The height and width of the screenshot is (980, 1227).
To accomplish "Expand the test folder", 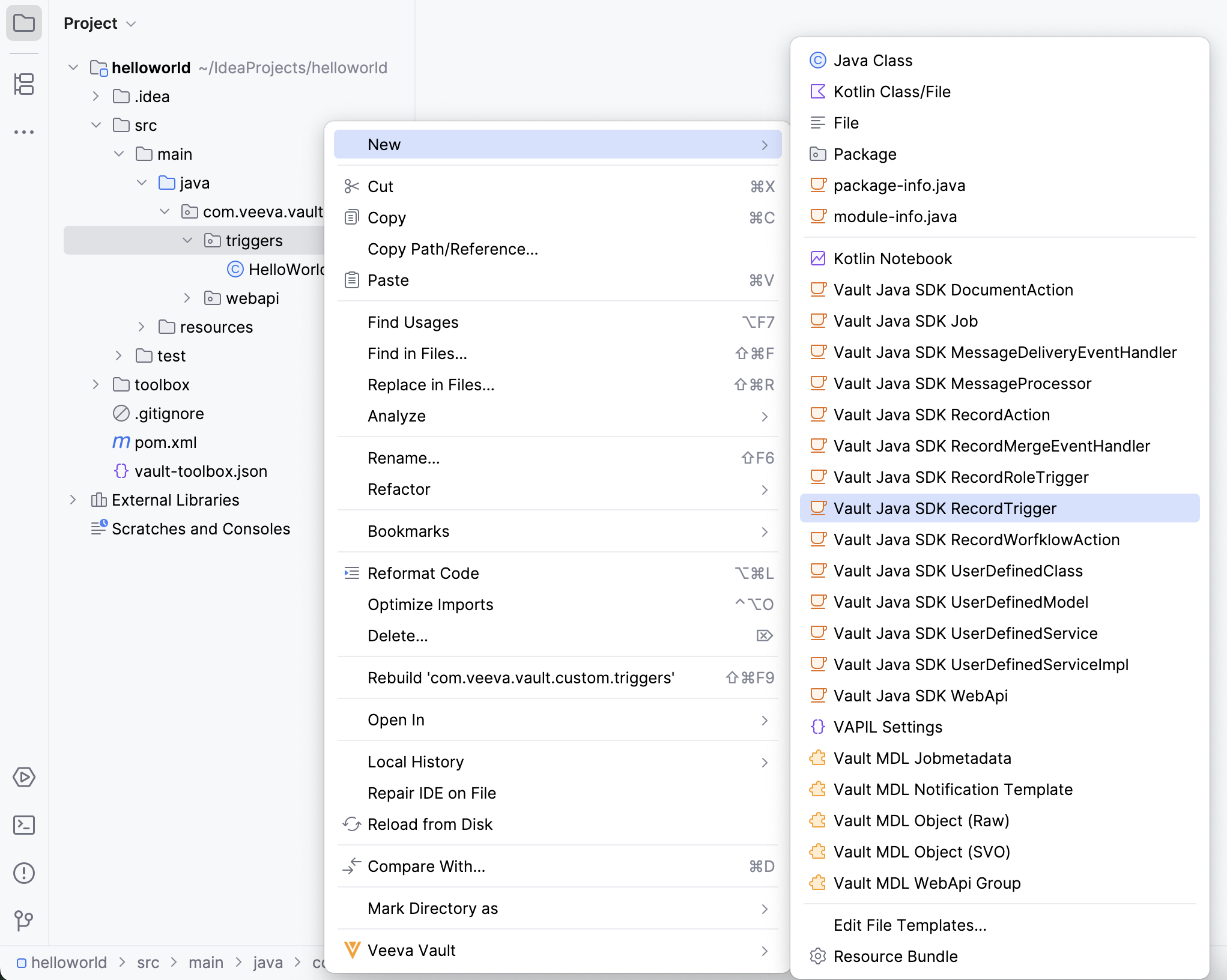I will tap(118, 355).
